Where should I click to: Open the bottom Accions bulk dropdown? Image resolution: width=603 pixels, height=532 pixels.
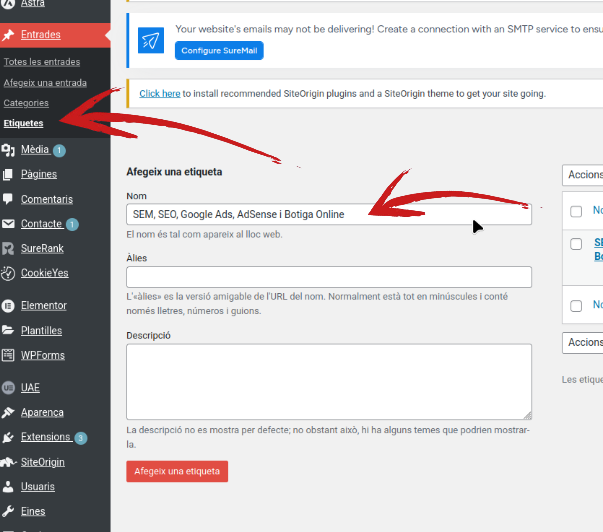pyautogui.click(x=583, y=342)
